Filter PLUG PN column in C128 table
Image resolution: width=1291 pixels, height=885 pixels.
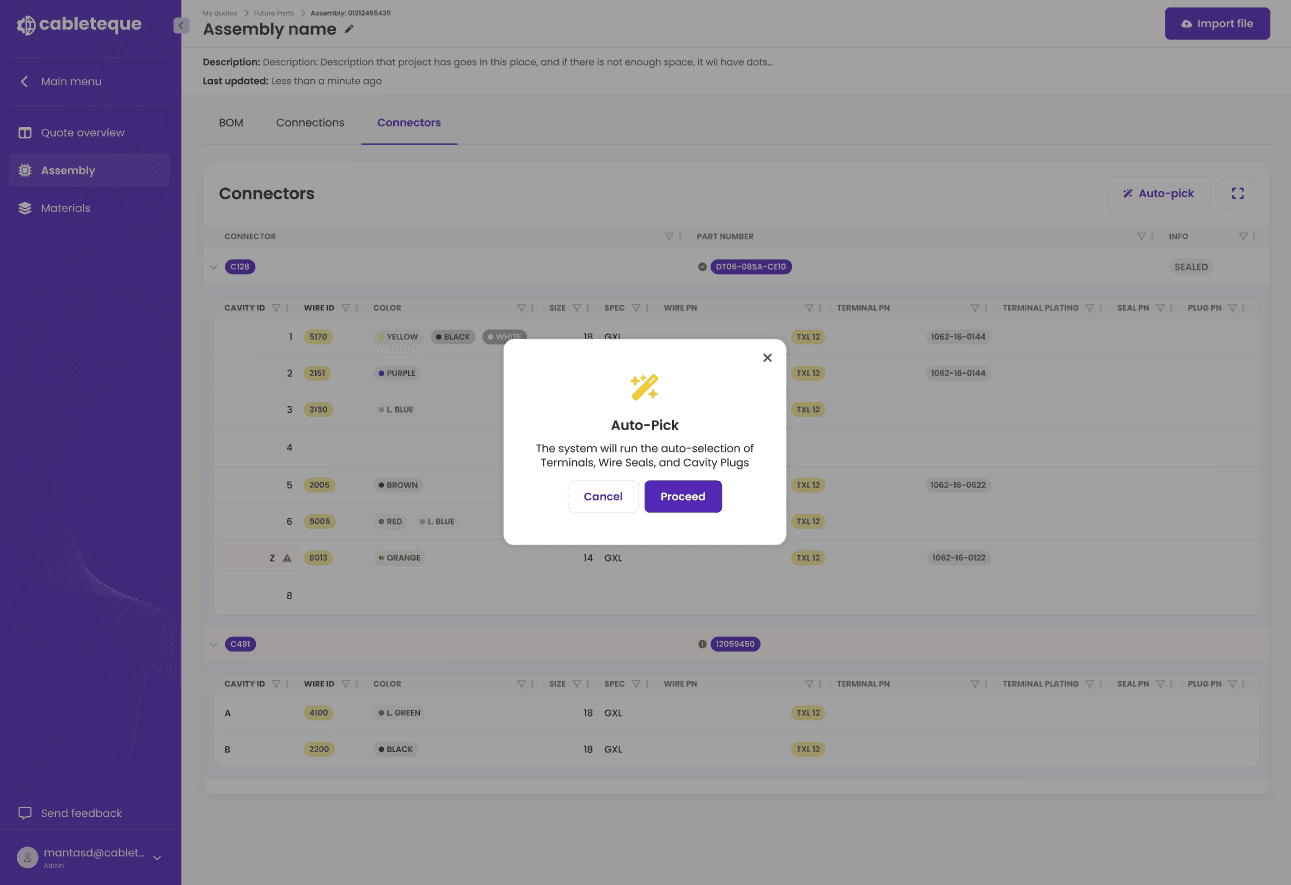pos(1233,308)
